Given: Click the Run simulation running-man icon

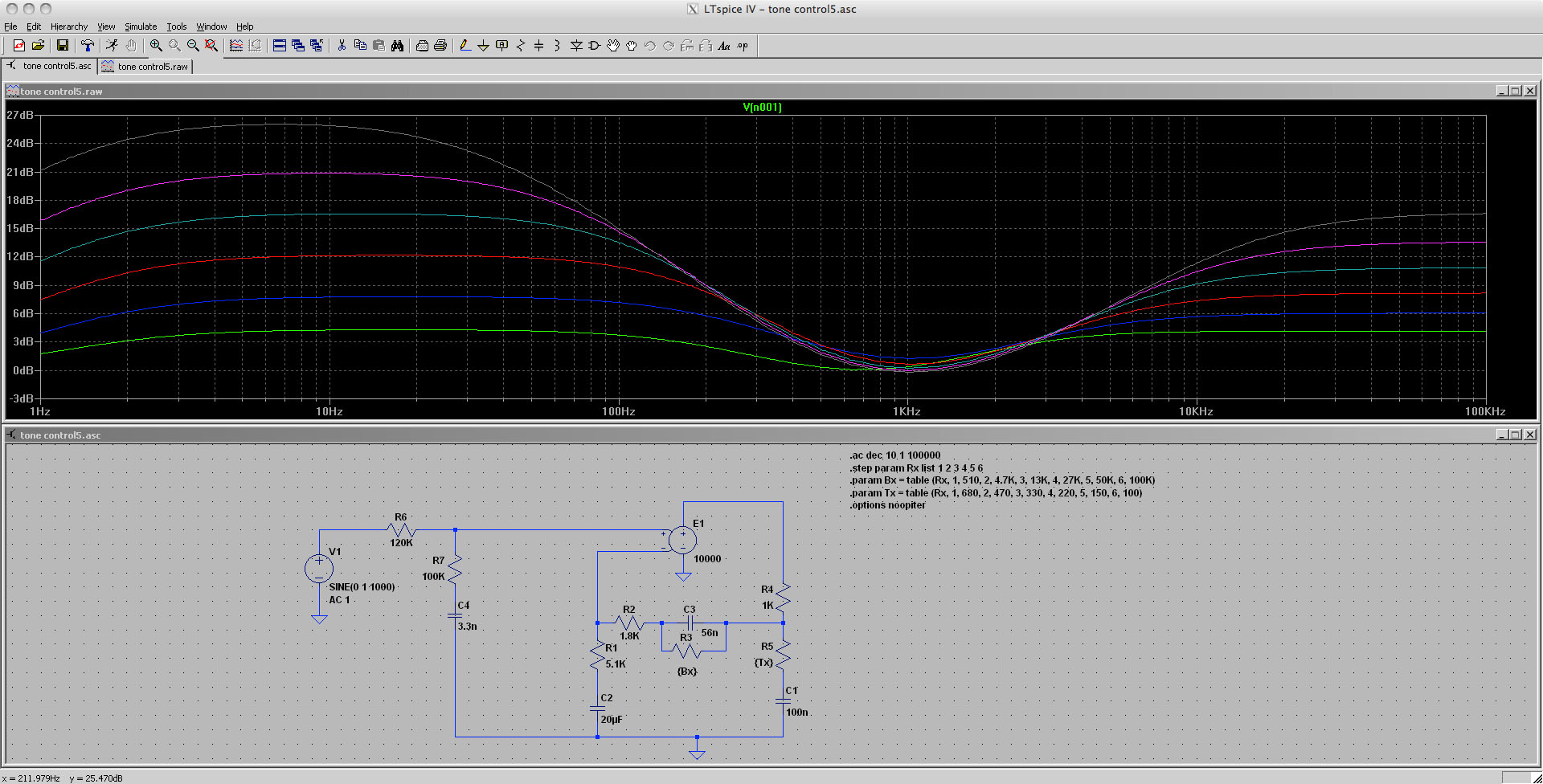Looking at the screenshot, I should click(x=112, y=46).
